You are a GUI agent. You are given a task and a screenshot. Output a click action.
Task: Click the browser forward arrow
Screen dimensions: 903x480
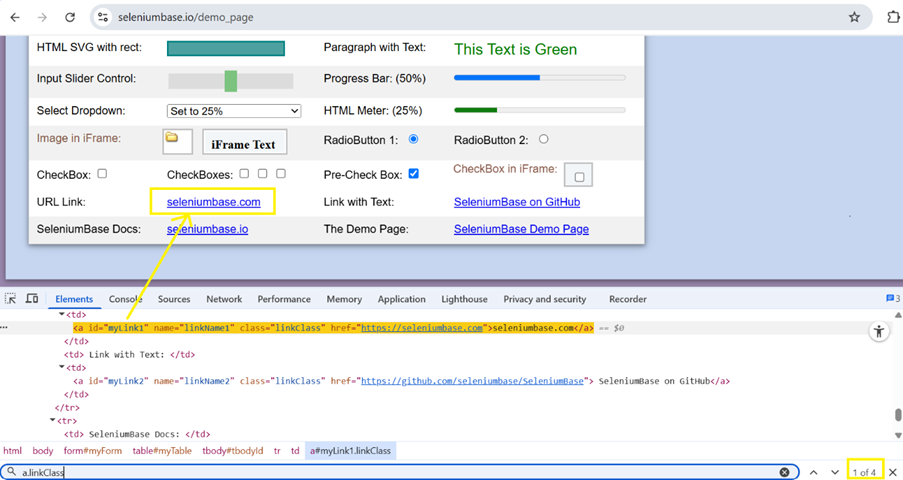(42, 17)
